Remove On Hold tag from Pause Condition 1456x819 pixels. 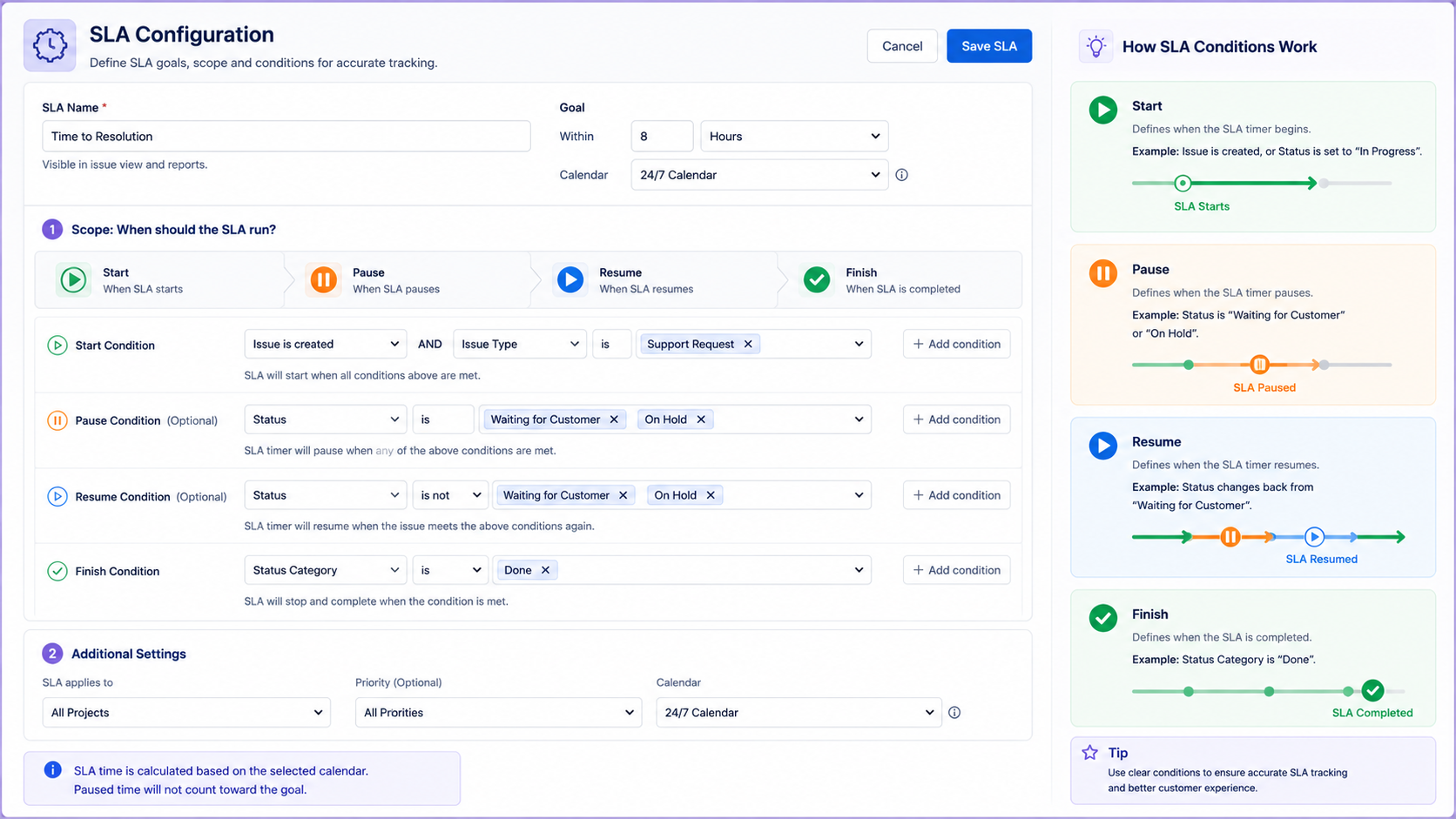click(x=701, y=420)
